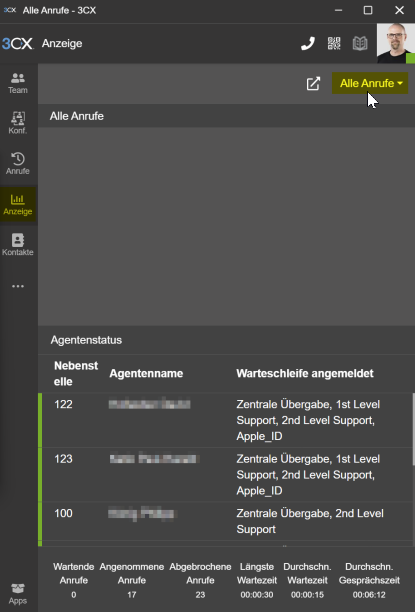The height and width of the screenshot is (612, 417).
Task: Select the Anzeige panel icon
Action: (18, 204)
